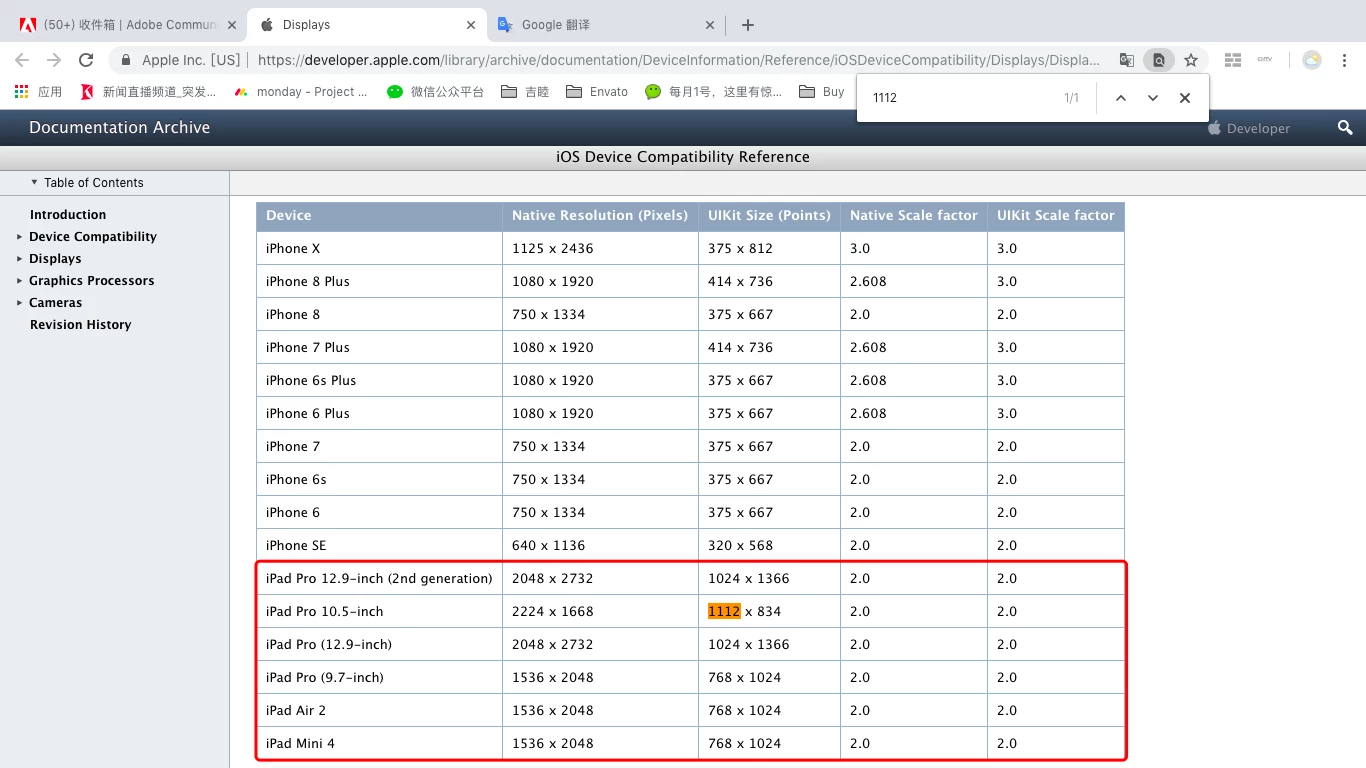The image size is (1366, 768).
Task: Expand the Cameras section arrow
Action: (x=19, y=303)
